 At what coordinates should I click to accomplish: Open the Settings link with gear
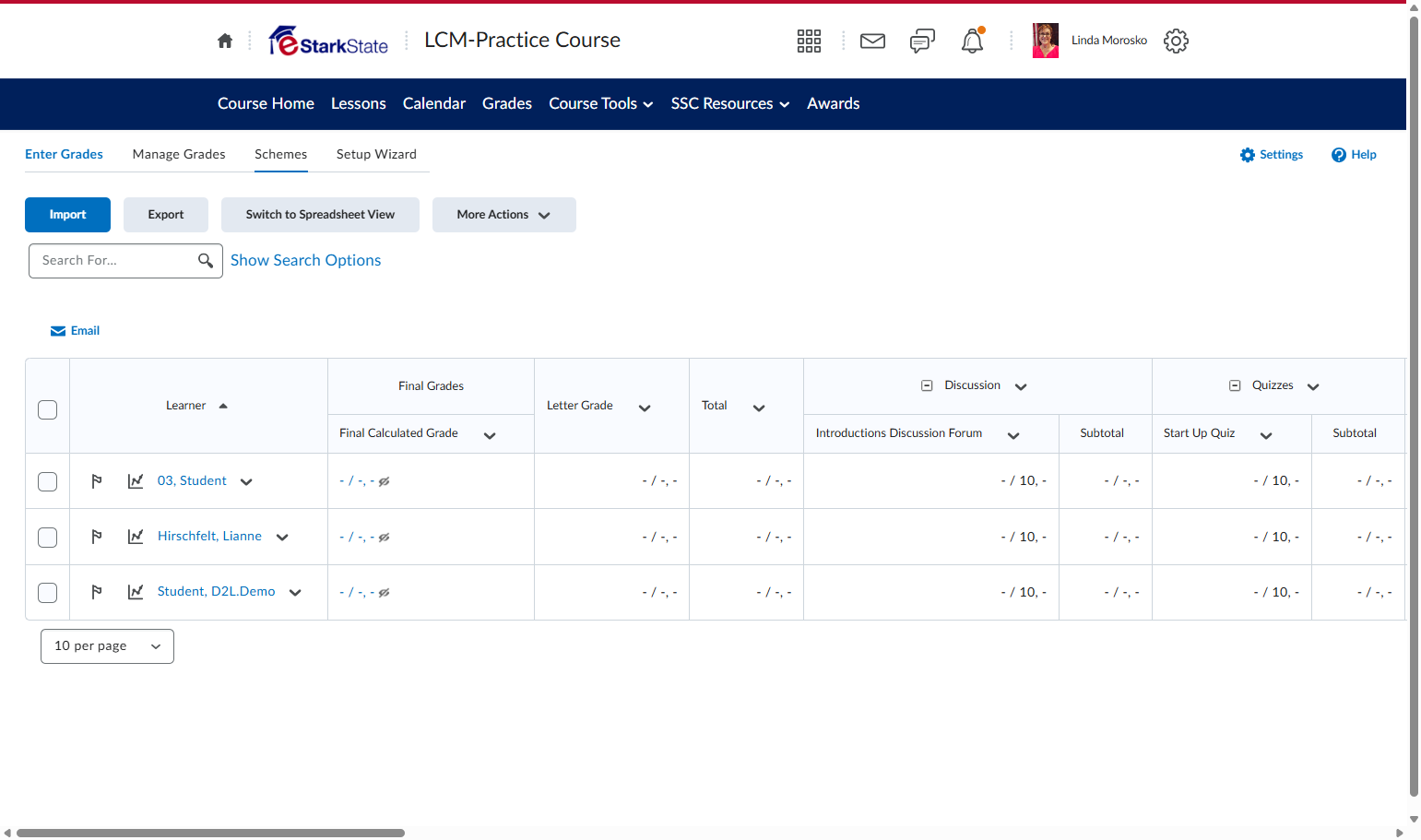1272,155
